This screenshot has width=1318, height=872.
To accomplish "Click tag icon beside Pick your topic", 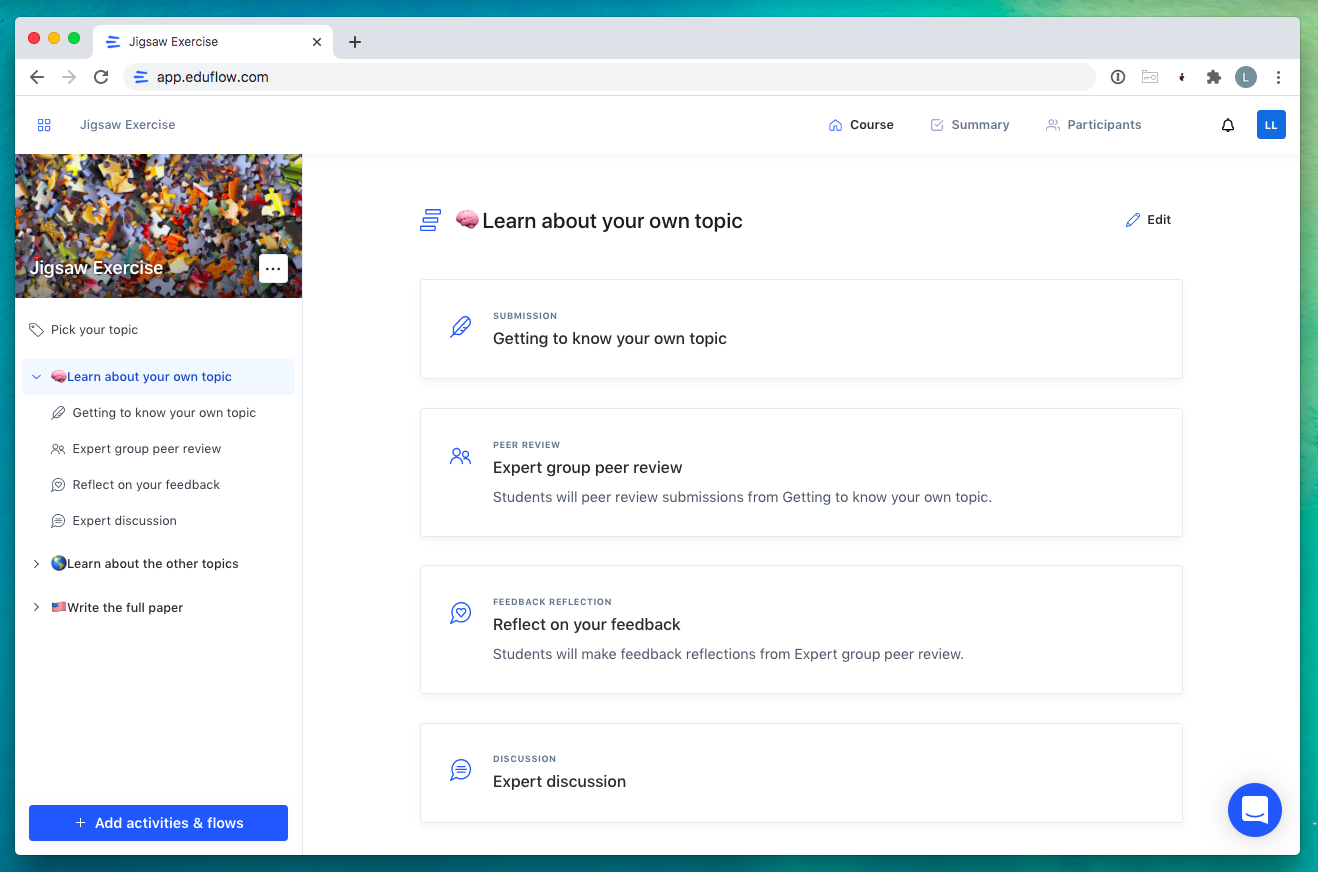I will click(37, 330).
